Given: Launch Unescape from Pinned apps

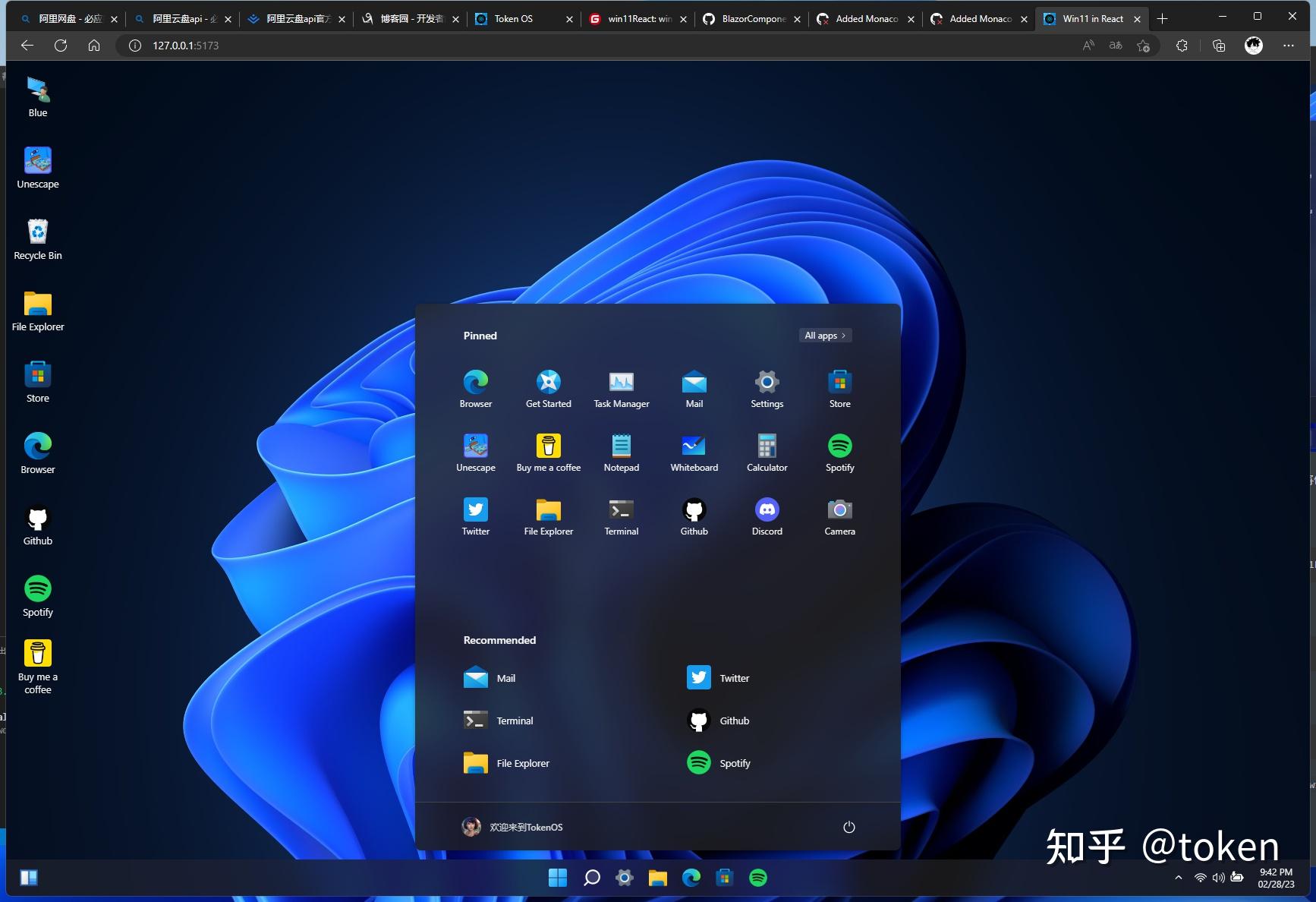Looking at the screenshot, I should (x=476, y=453).
